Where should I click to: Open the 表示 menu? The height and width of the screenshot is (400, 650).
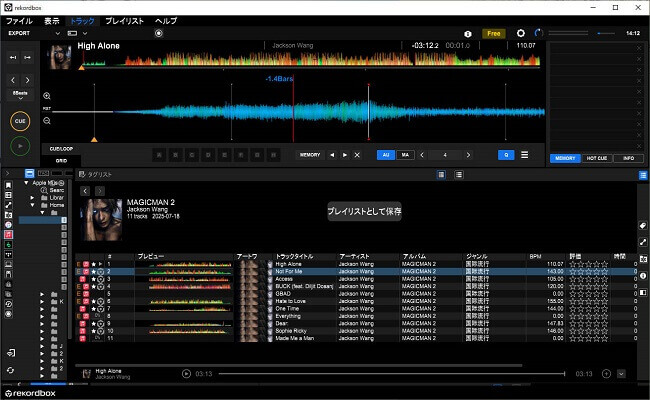pos(52,21)
